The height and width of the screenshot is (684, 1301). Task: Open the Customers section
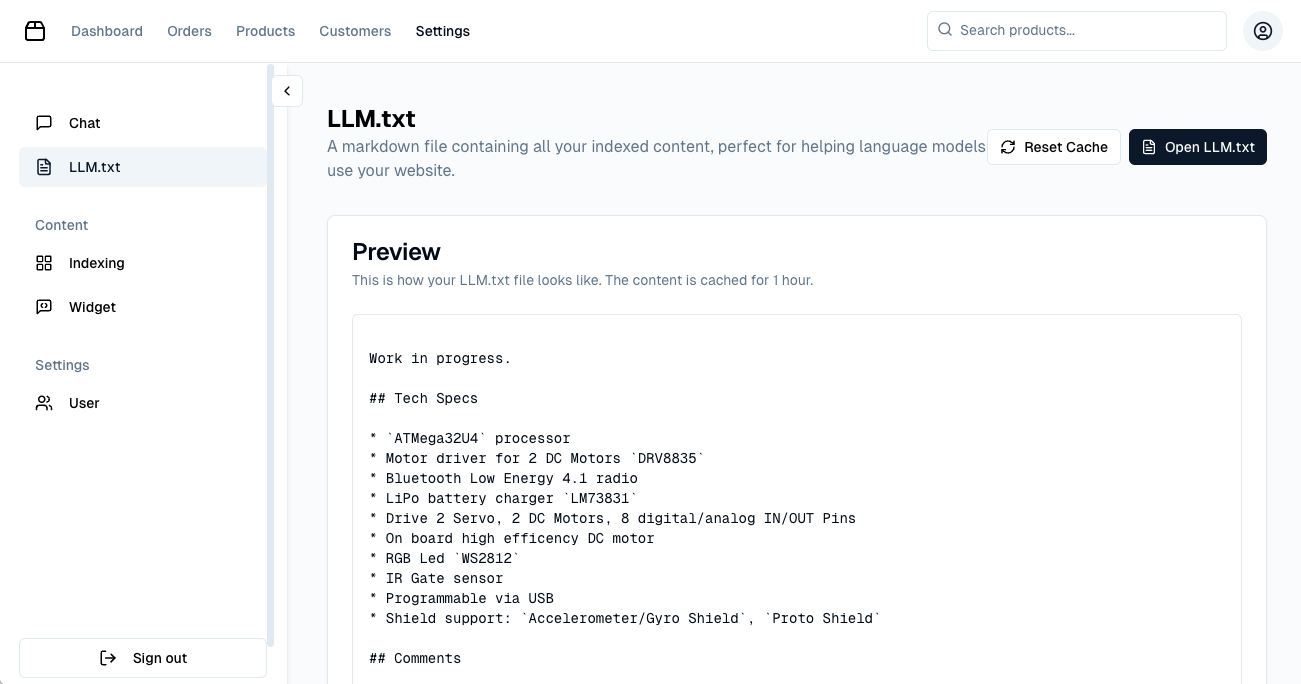355,31
